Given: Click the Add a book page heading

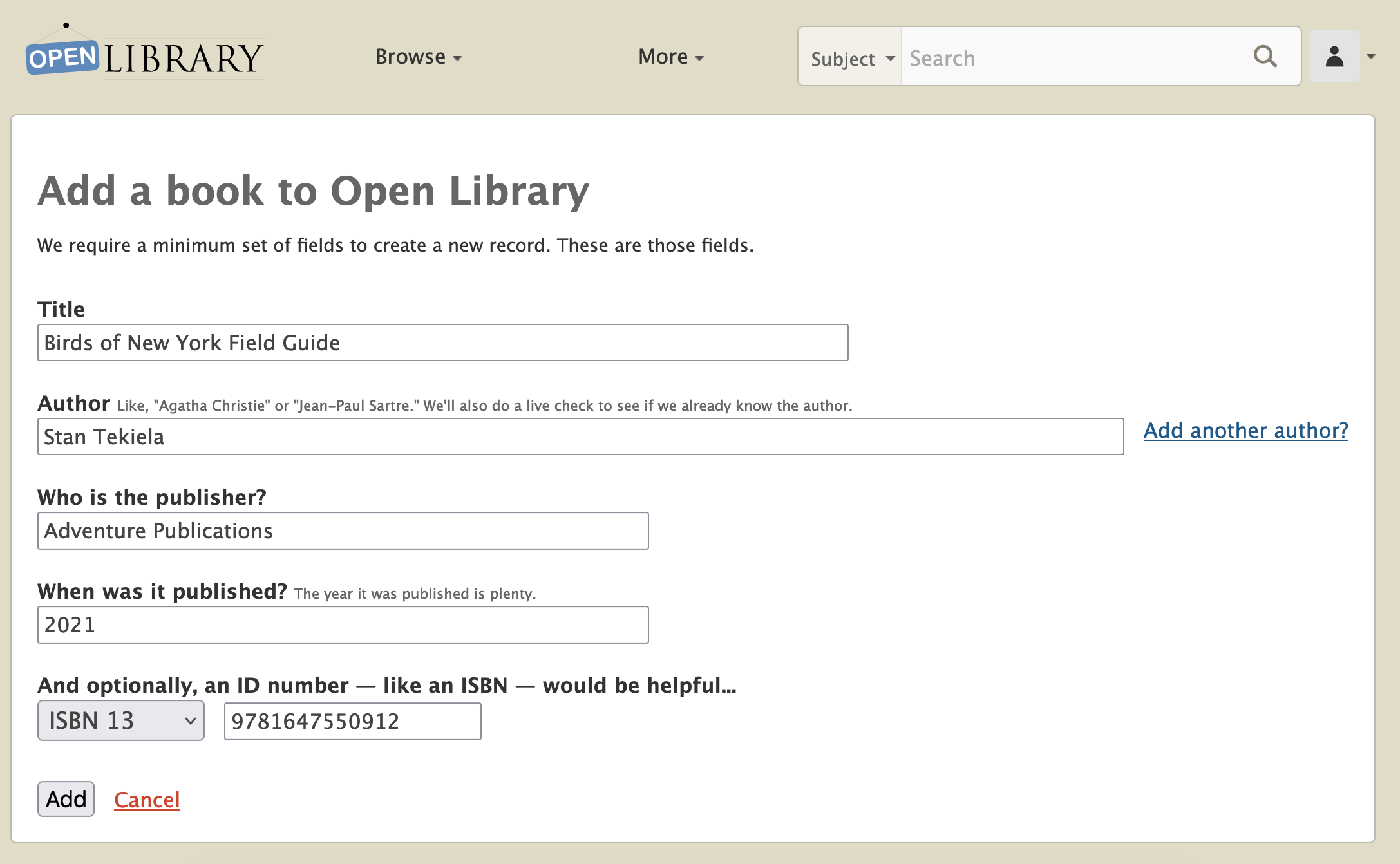Looking at the screenshot, I should point(314,190).
